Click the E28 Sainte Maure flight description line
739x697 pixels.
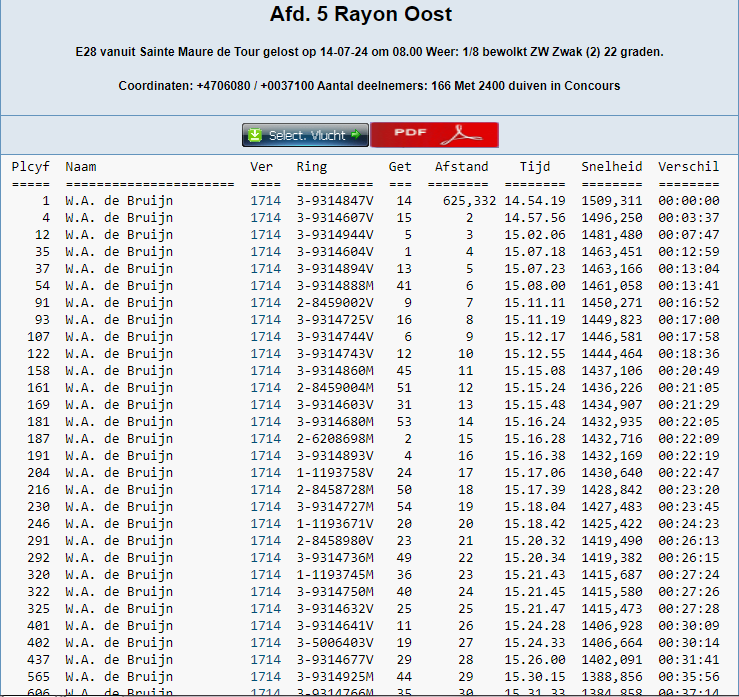point(370,52)
